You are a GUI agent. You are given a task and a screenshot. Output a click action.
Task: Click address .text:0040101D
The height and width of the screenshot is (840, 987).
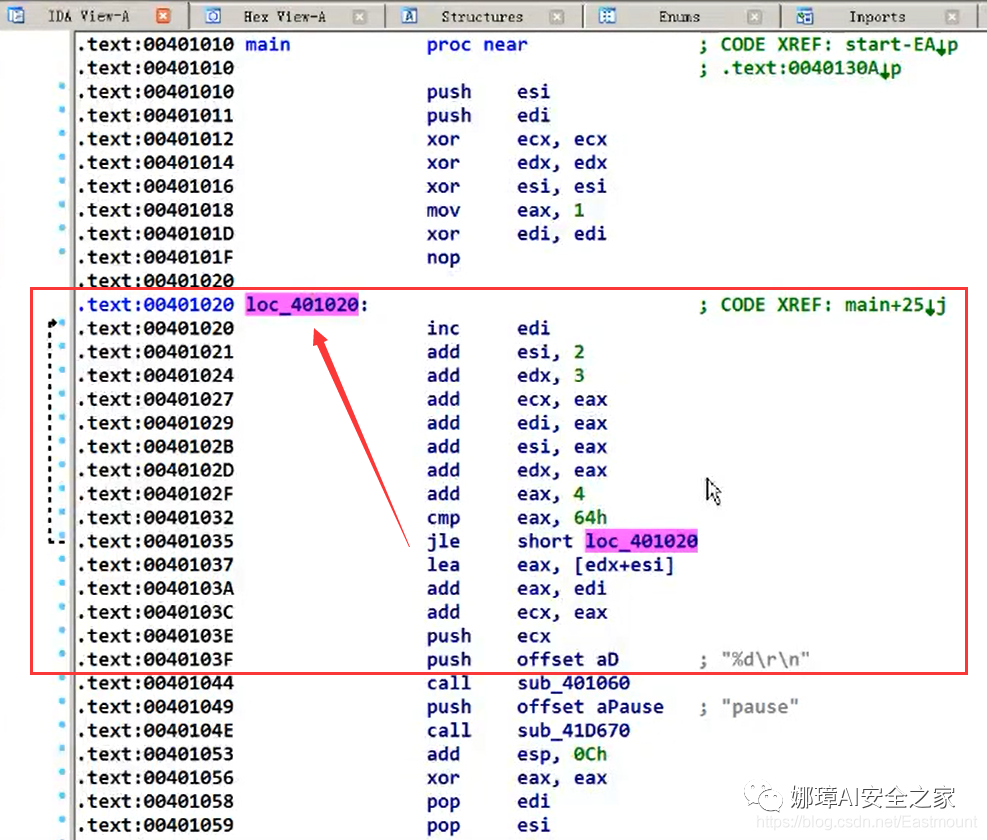[155, 234]
